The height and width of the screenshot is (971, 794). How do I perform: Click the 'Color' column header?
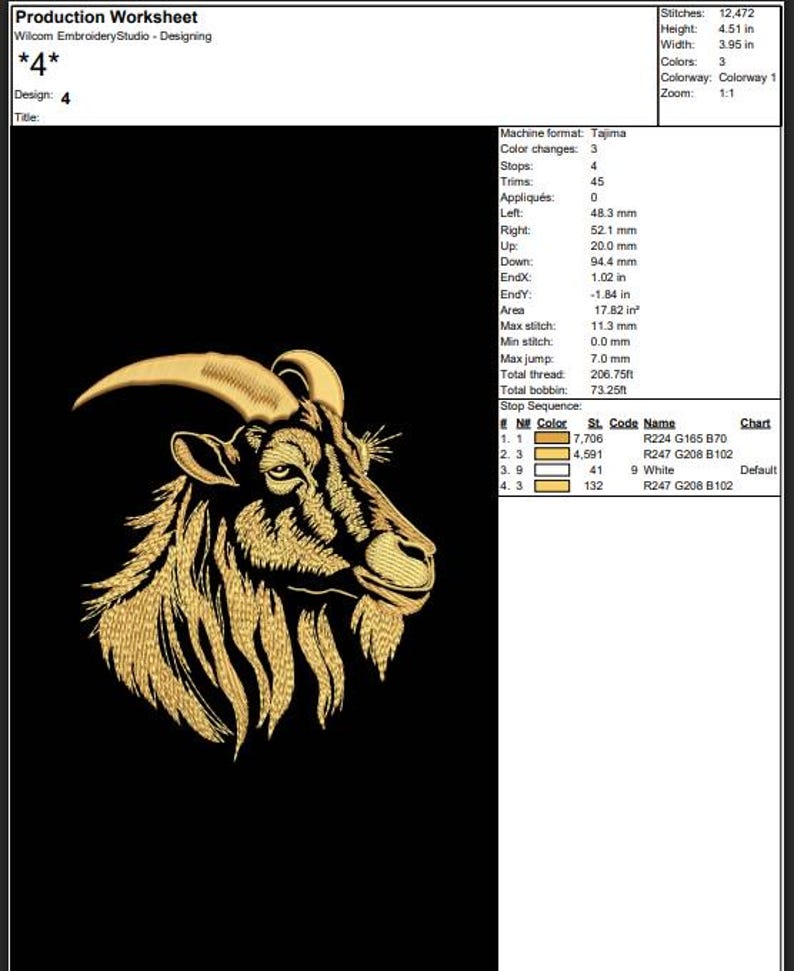click(552, 423)
